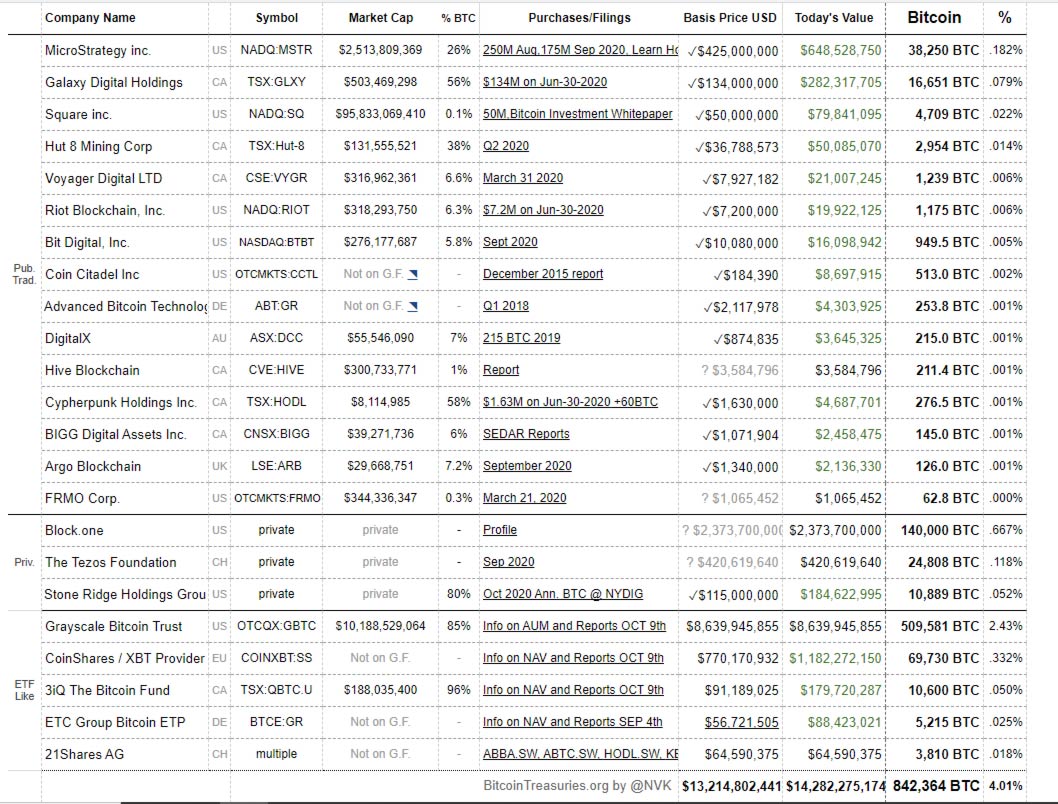Click the % BTC column header
Viewport: 1058px width, 804px height.
(458, 18)
